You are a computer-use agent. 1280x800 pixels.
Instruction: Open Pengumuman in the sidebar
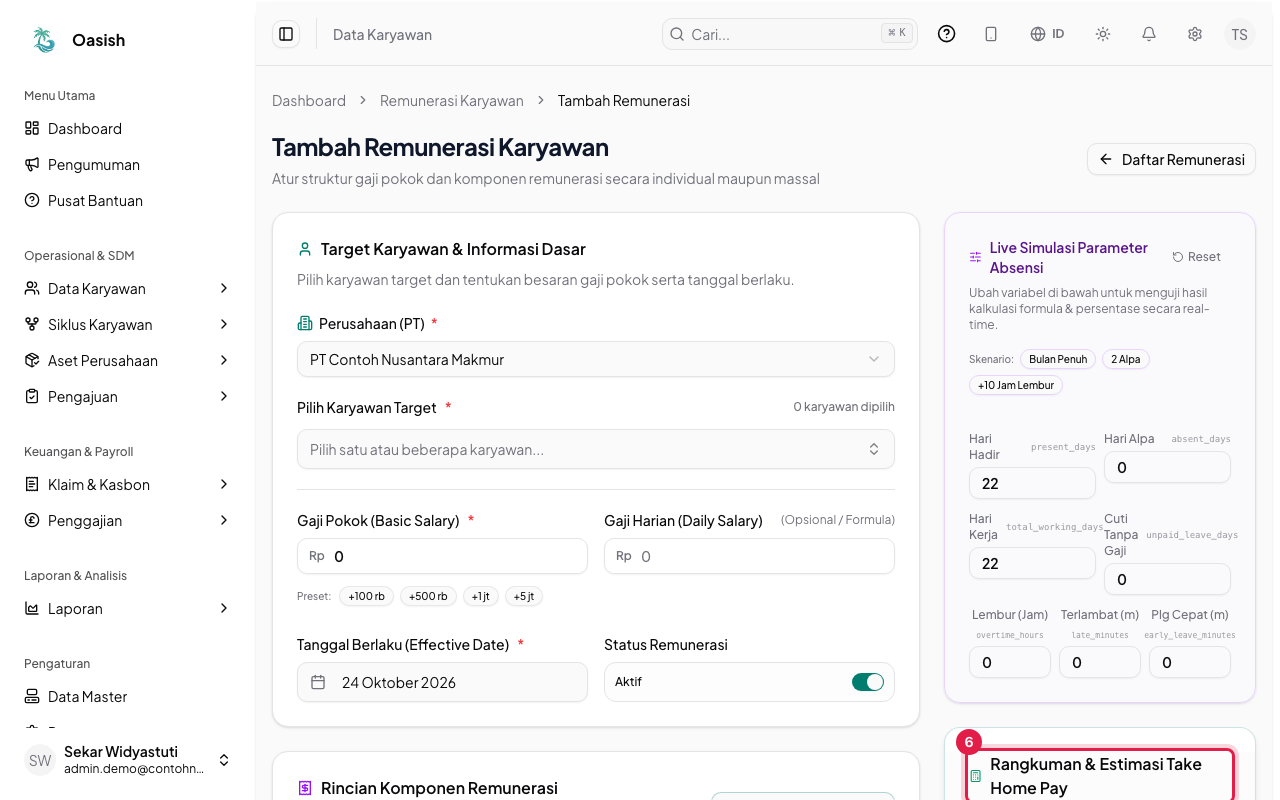point(127,164)
